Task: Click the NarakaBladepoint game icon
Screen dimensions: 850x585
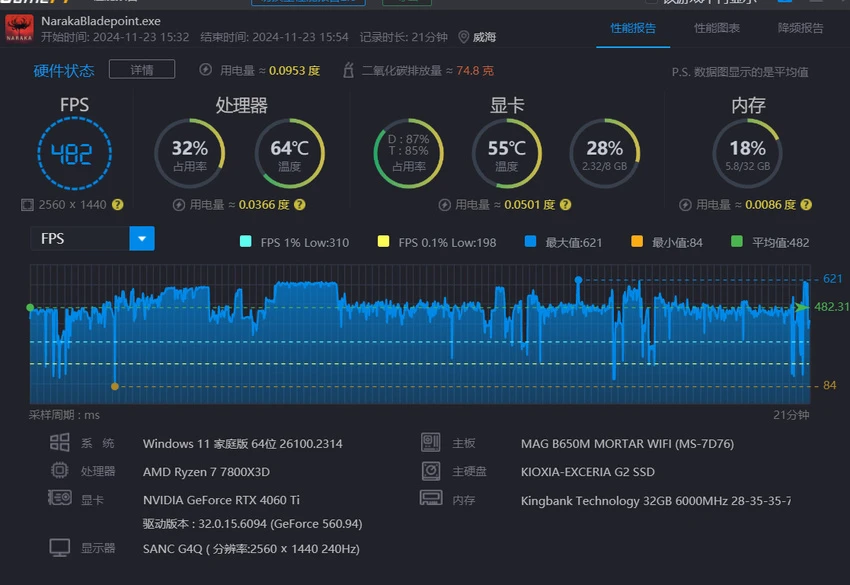Action: click(x=19, y=29)
